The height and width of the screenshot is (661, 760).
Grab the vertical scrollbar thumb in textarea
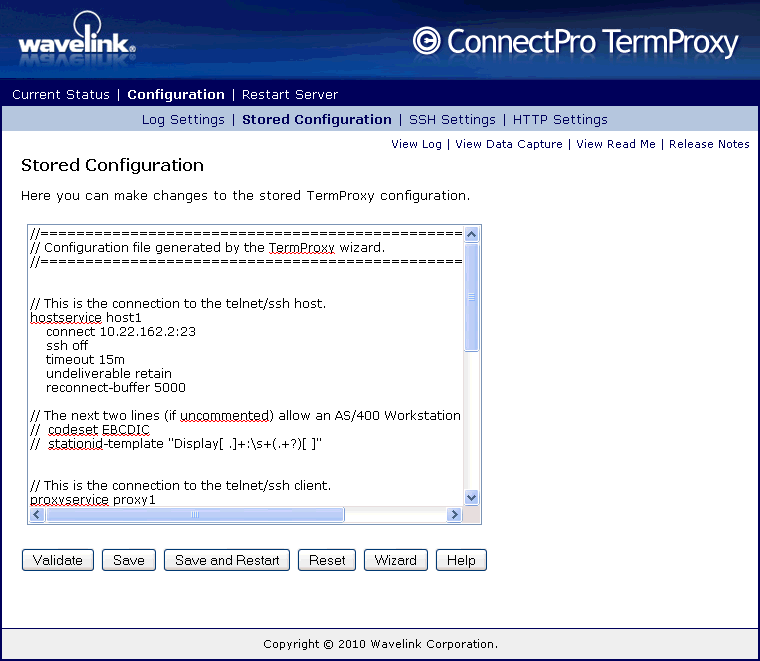pyautogui.click(x=471, y=297)
